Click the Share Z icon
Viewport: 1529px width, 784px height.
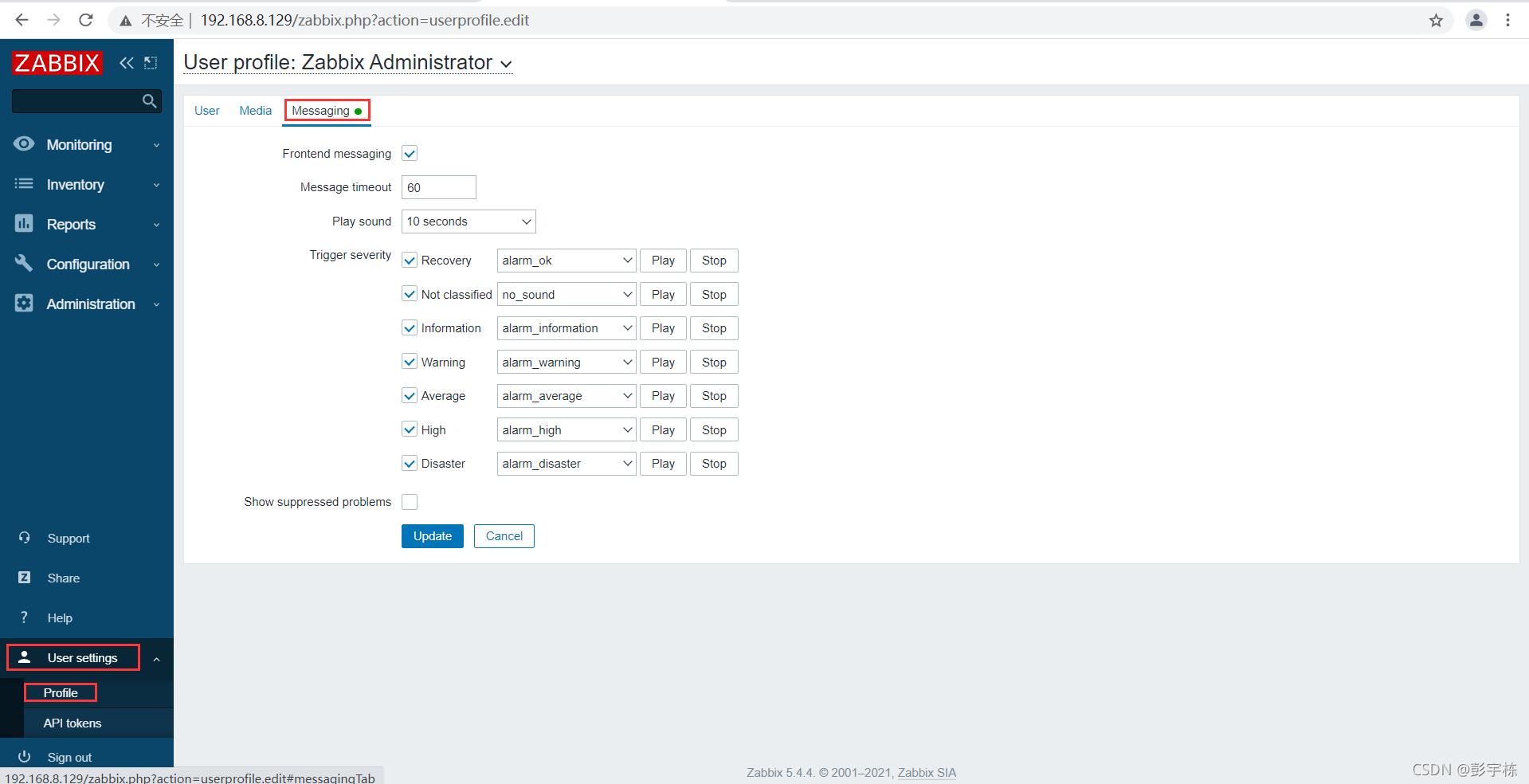25,578
